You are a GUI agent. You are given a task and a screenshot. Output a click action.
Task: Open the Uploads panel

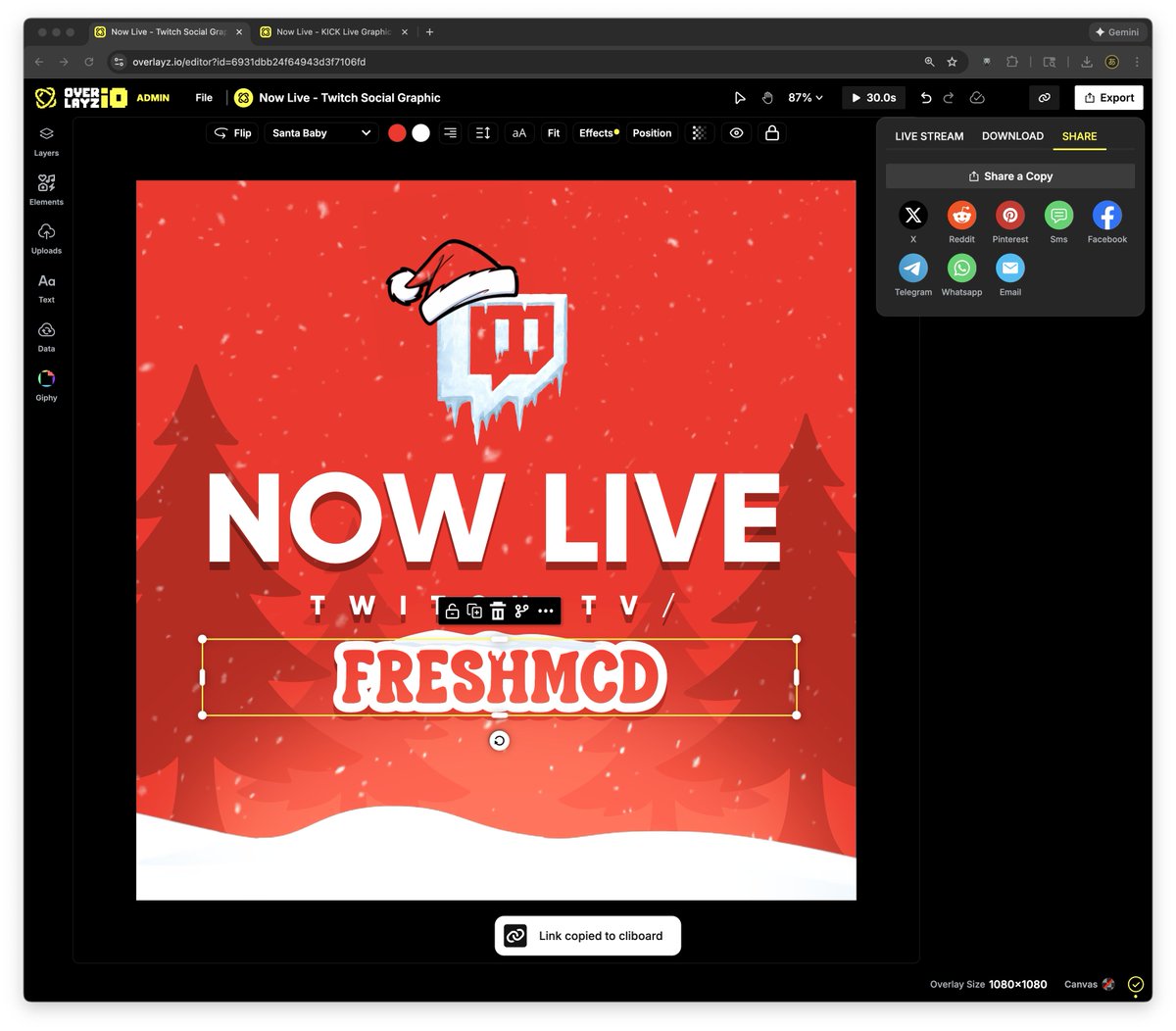[46, 239]
